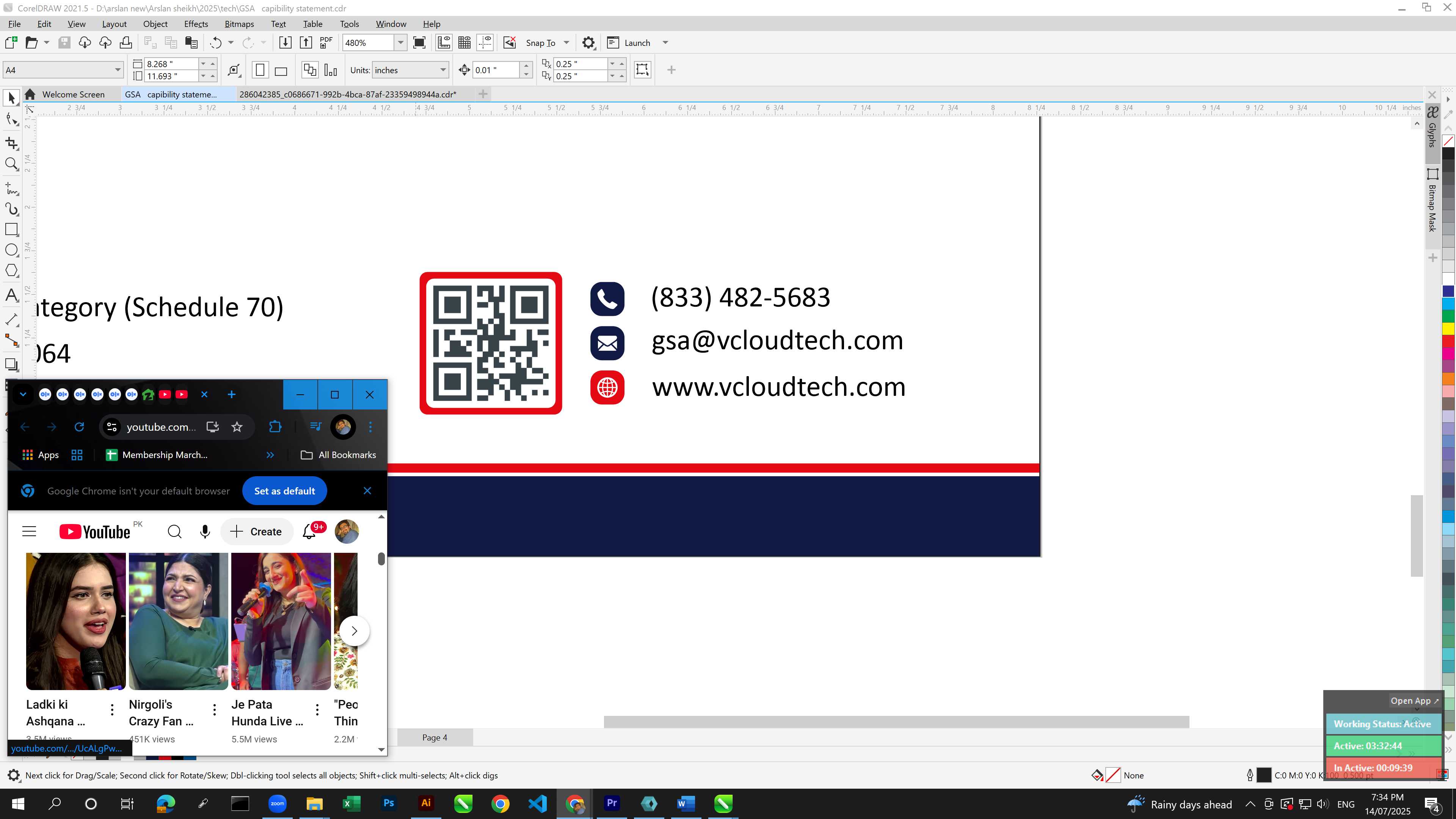Select the Rectangle tool in toolbox
The image size is (1456, 819).
click(11, 229)
